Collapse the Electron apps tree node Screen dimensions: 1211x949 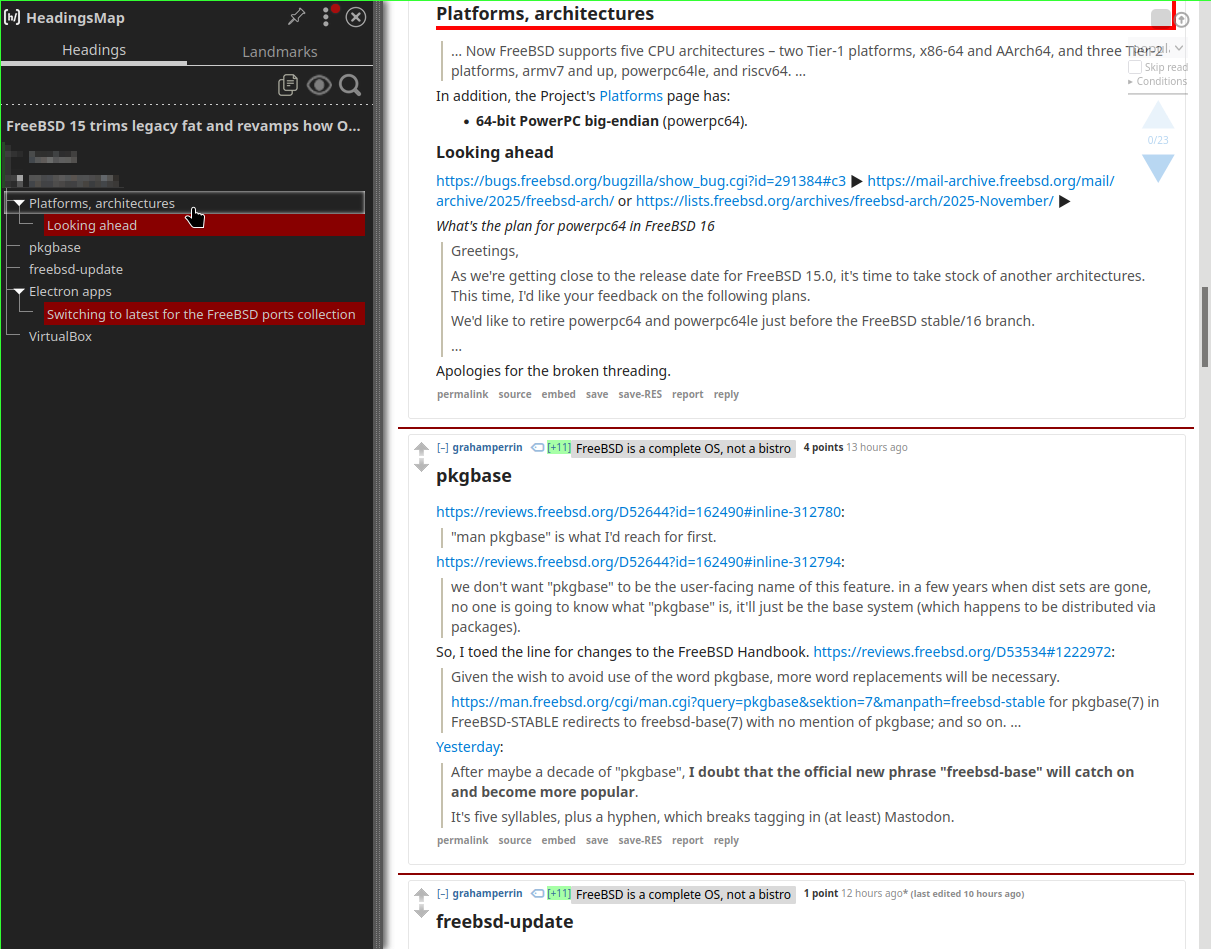click(x=18, y=292)
